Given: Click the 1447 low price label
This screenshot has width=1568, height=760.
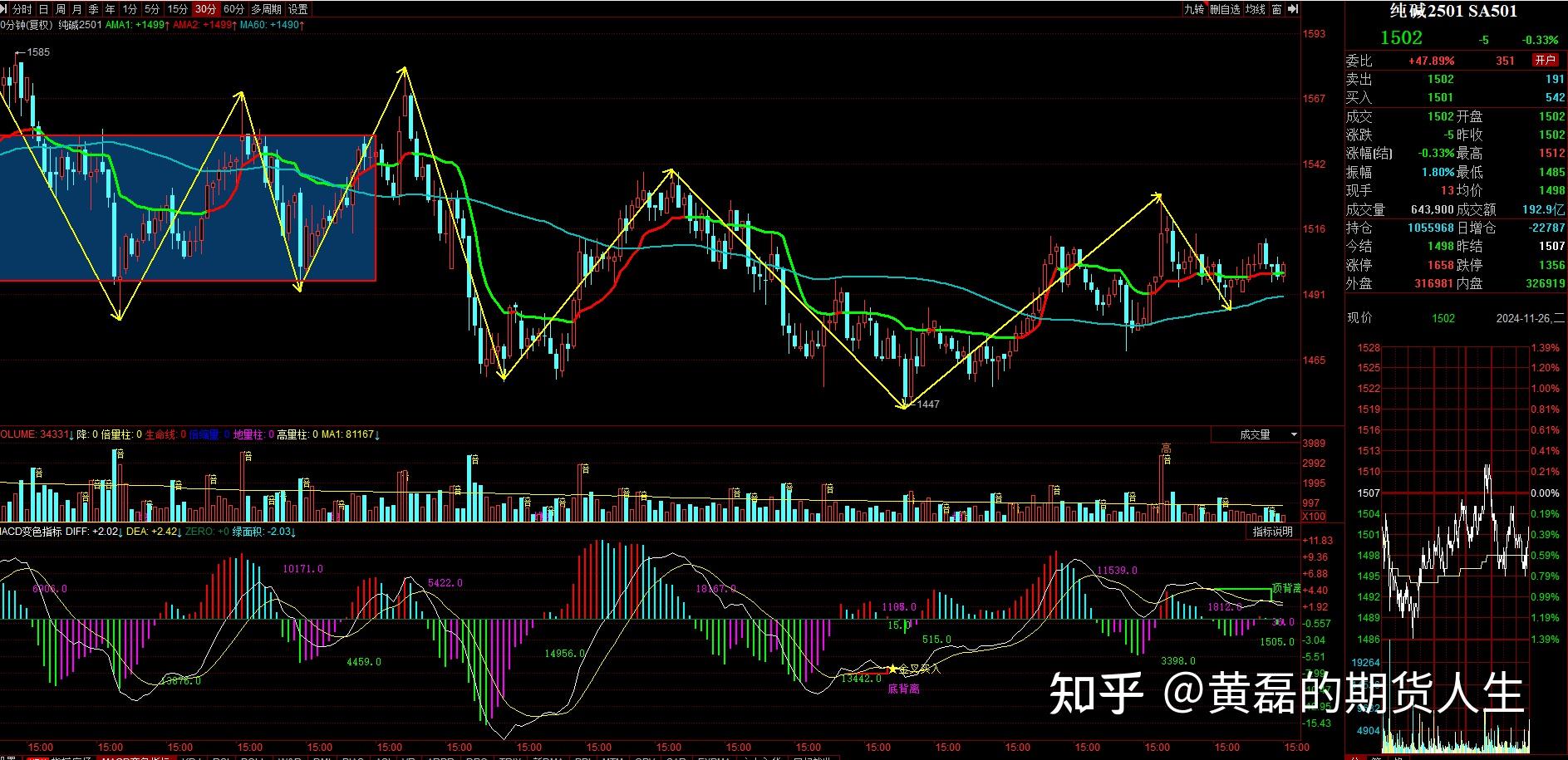Looking at the screenshot, I should pyautogui.click(x=928, y=405).
